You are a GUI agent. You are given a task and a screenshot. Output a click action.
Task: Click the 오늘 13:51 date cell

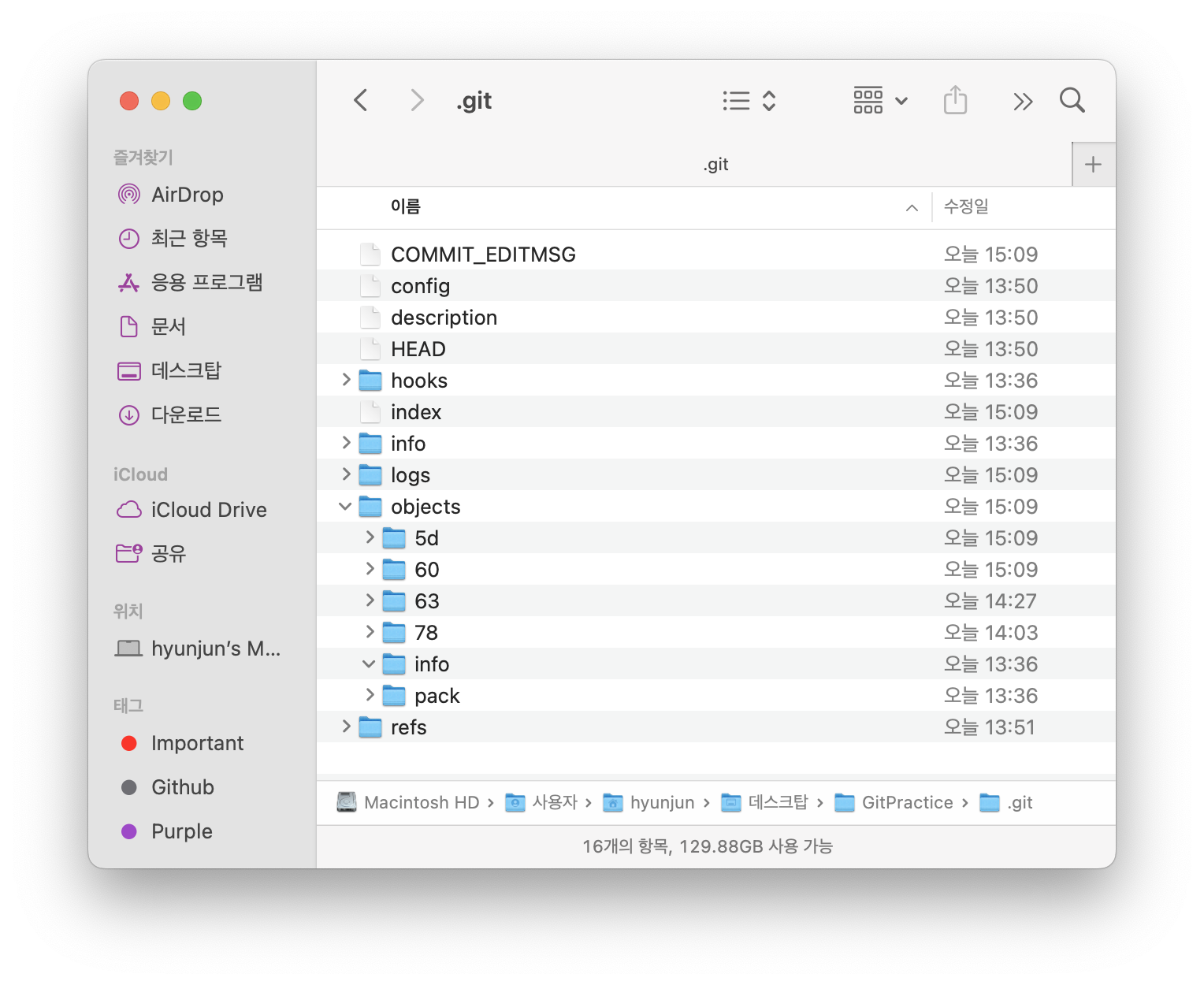pos(990,727)
